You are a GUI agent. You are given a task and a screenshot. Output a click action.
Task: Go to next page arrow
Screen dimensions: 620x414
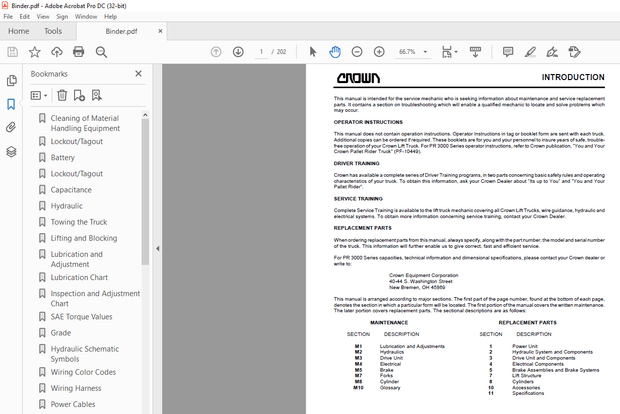click(238, 52)
